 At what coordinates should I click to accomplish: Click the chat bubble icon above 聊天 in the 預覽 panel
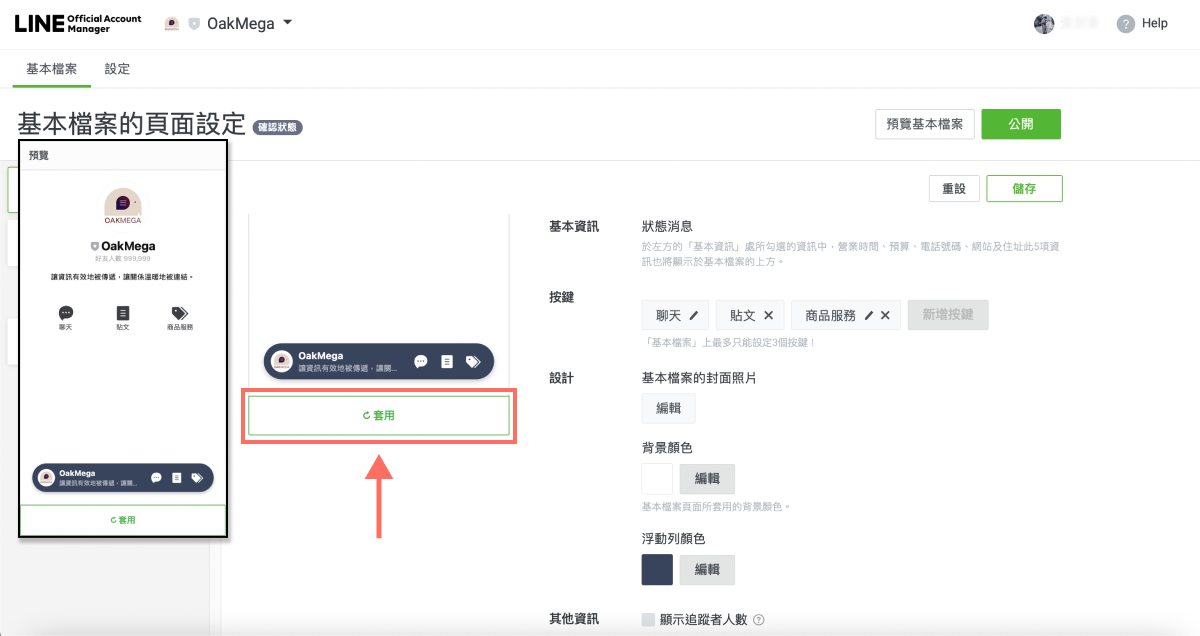(66, 313)
